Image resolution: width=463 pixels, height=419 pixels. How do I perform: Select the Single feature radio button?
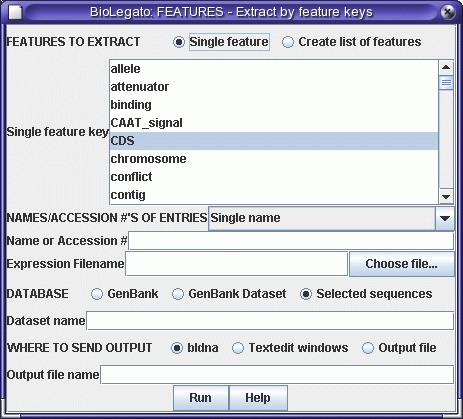click(179, 42)
